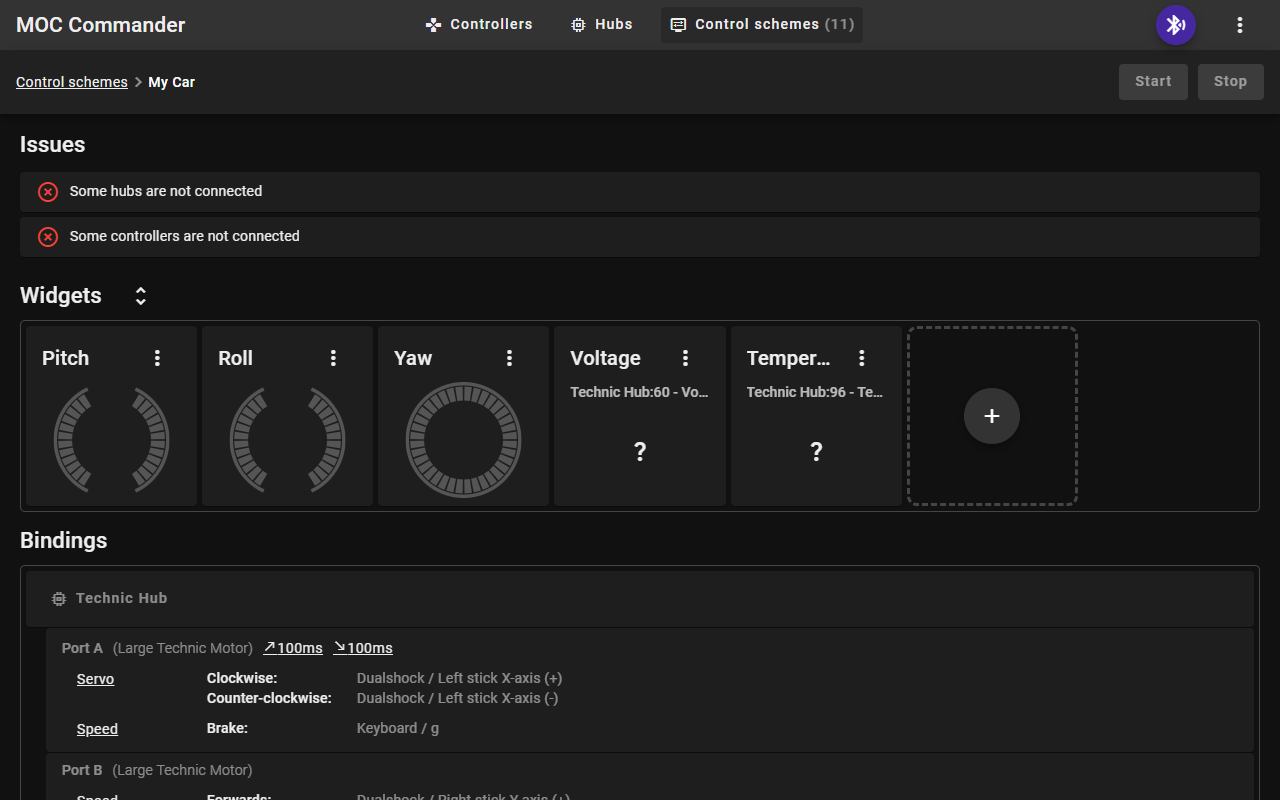This screenshot has height=800, width=1280.
Task: Open the Voltage widget options menu
Action: (x=685, y=358)
